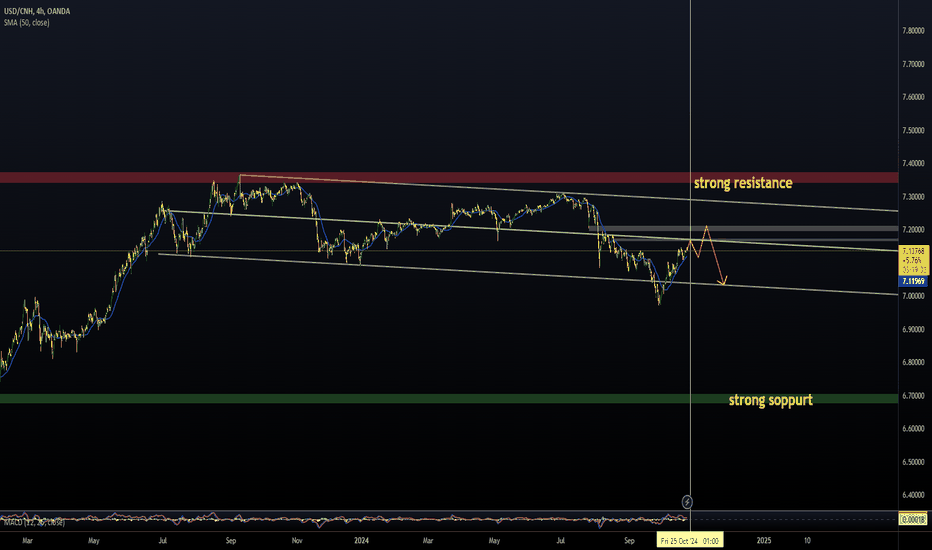Click the Fri 25 Oct '24 date label
Image resolution: width=932 pixels, height=550 pixels.
[x=689, y=540]
